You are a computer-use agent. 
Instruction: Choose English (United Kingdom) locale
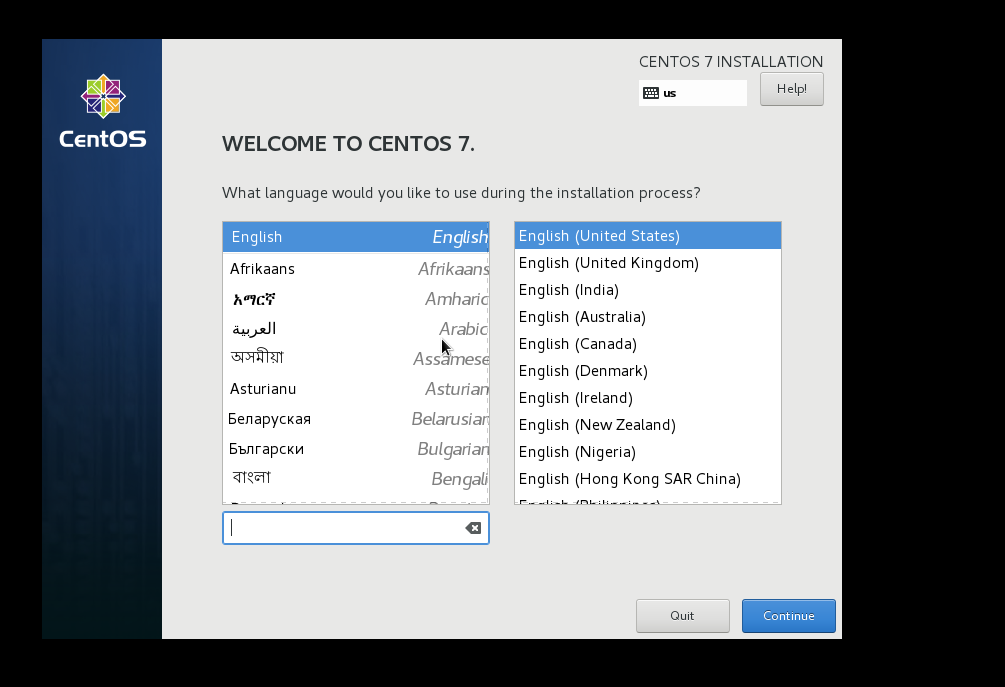[x=608, y=262]
